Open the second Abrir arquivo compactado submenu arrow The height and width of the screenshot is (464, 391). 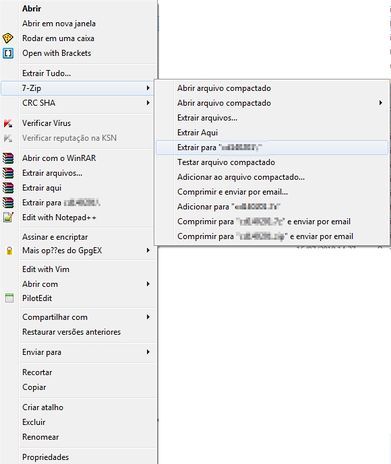tap(380, 103)
